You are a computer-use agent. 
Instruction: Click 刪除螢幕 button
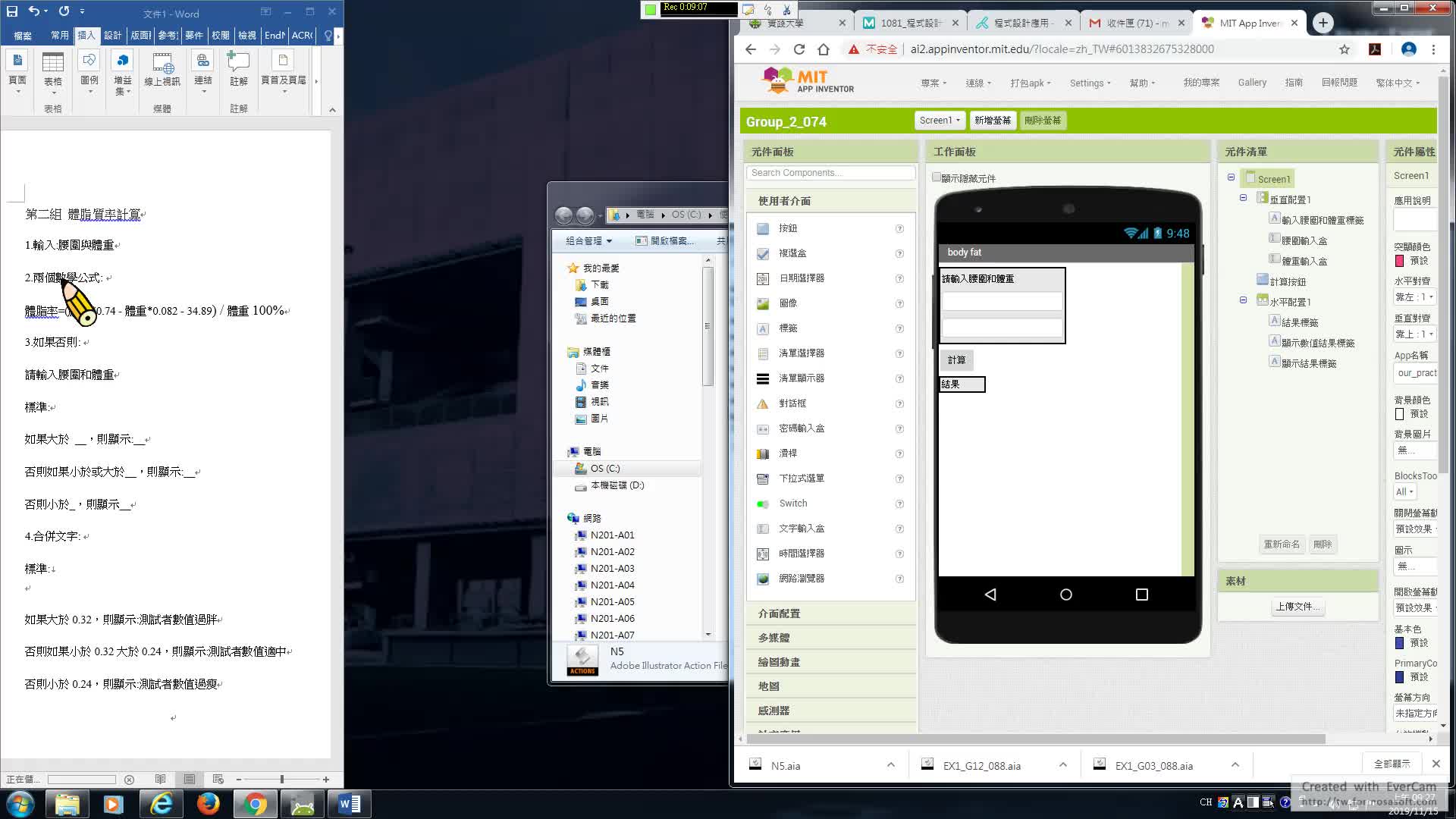point(1043,121)
